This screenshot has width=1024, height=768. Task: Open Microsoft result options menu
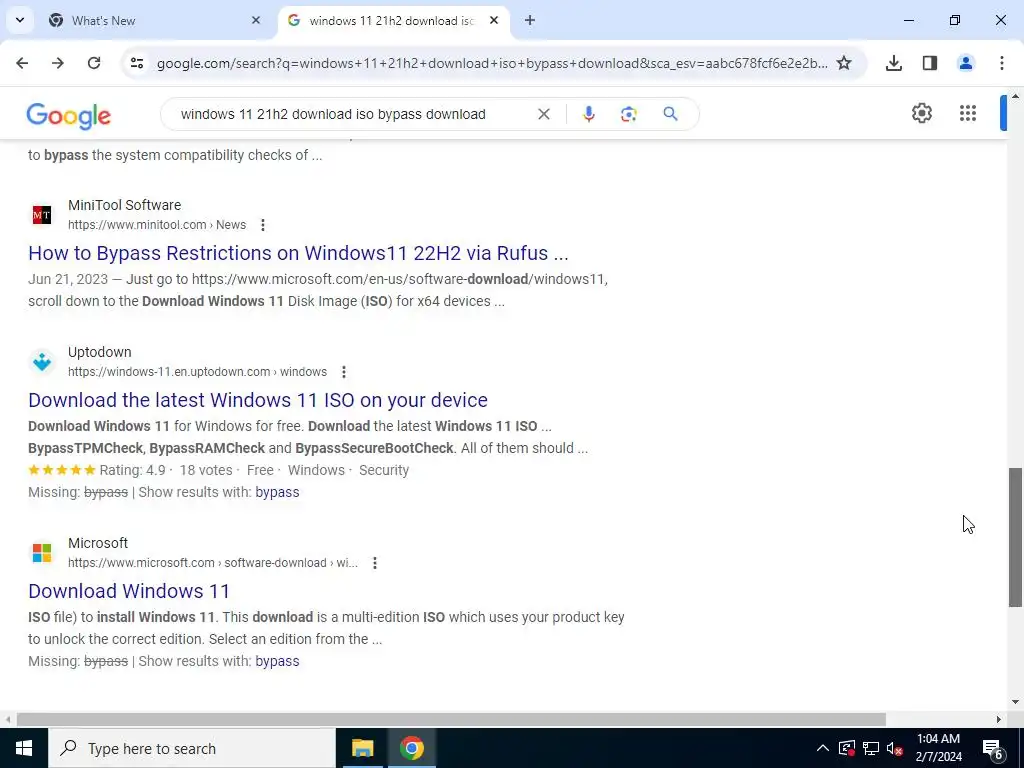(x=374, y=563)
